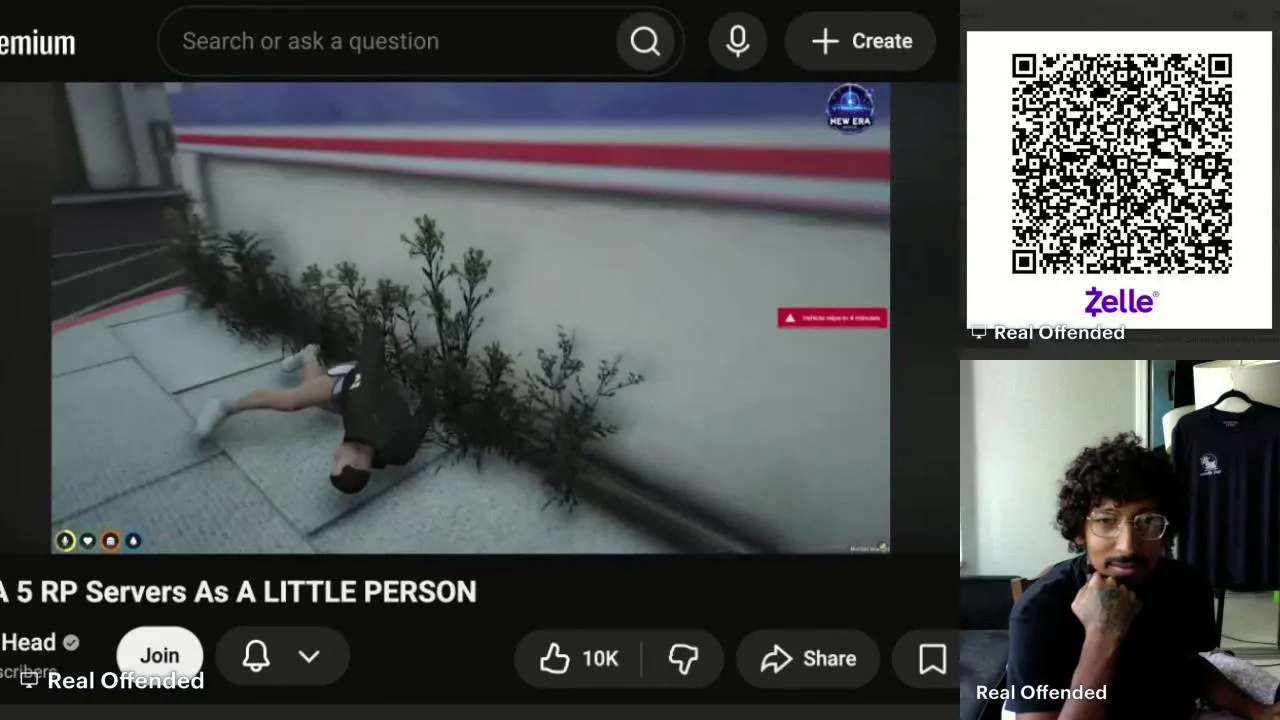Open the Create menu button
Screen dimensions: 1280x720
click(x=861, y=41)
